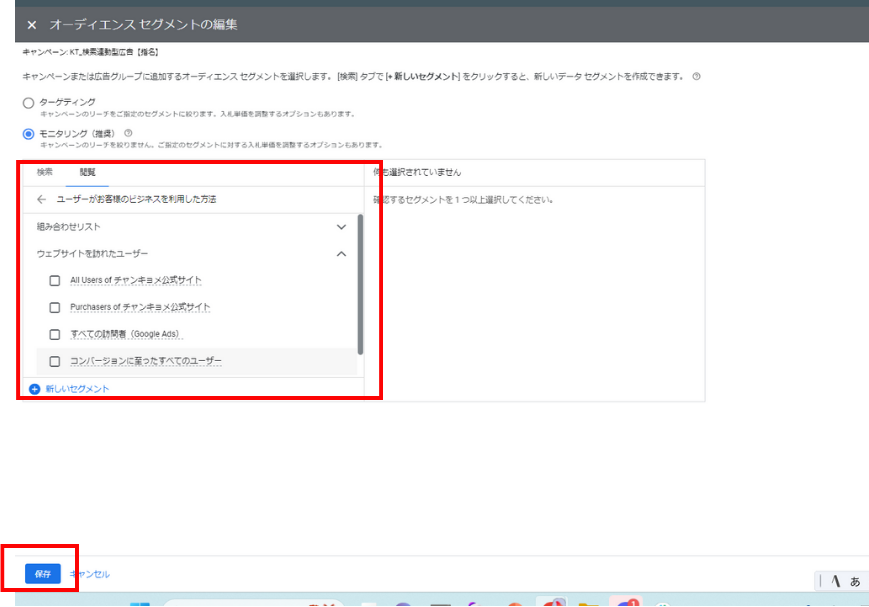869x607 pixels.
Task: Select the モニタリング（推奨） radio button
Action: 28,133
